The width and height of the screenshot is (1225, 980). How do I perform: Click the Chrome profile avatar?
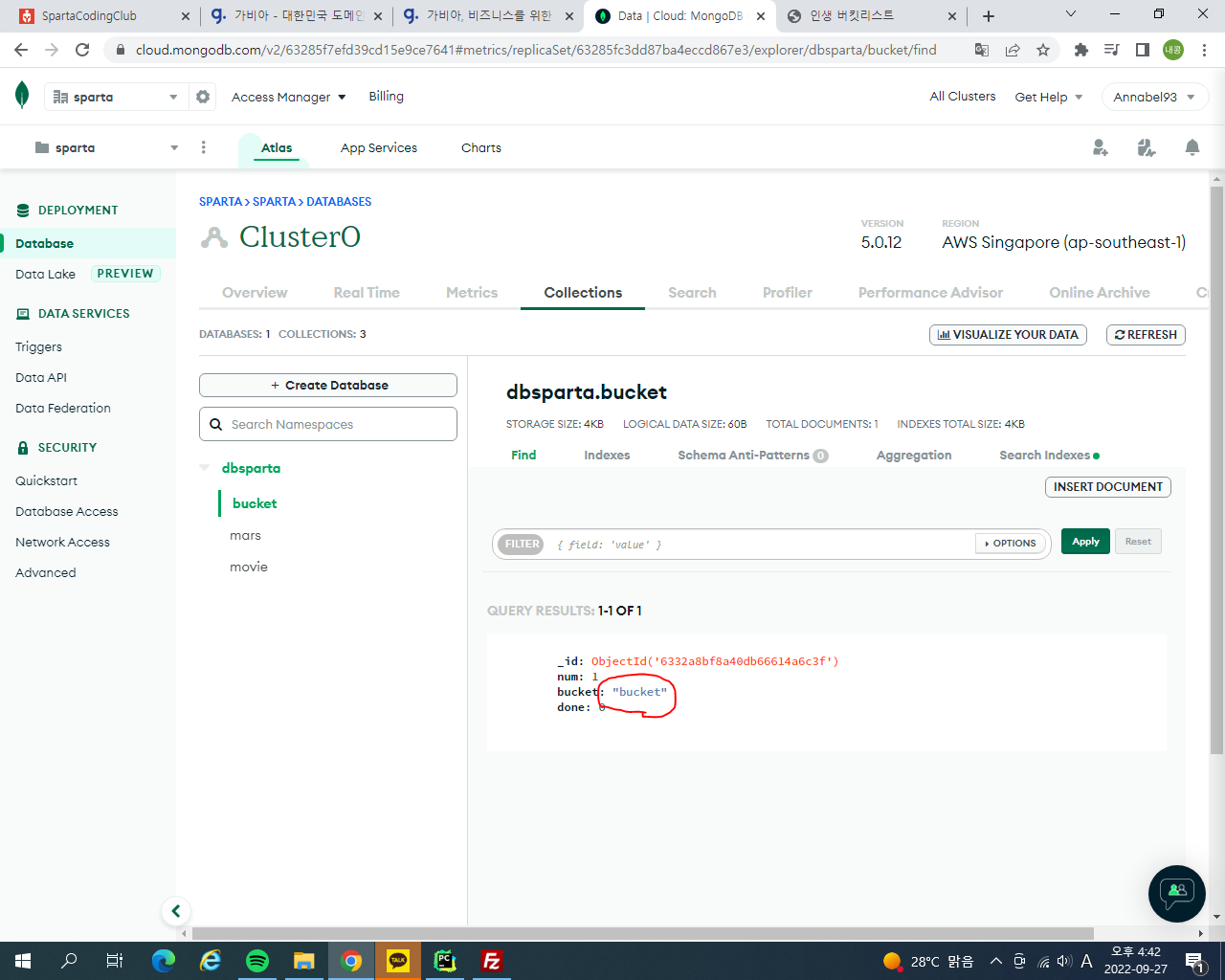[x=1173, y=50]
